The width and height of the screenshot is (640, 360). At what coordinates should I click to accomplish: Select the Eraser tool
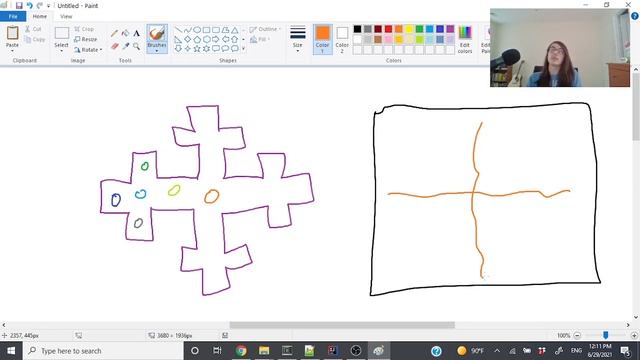point(115,46)
